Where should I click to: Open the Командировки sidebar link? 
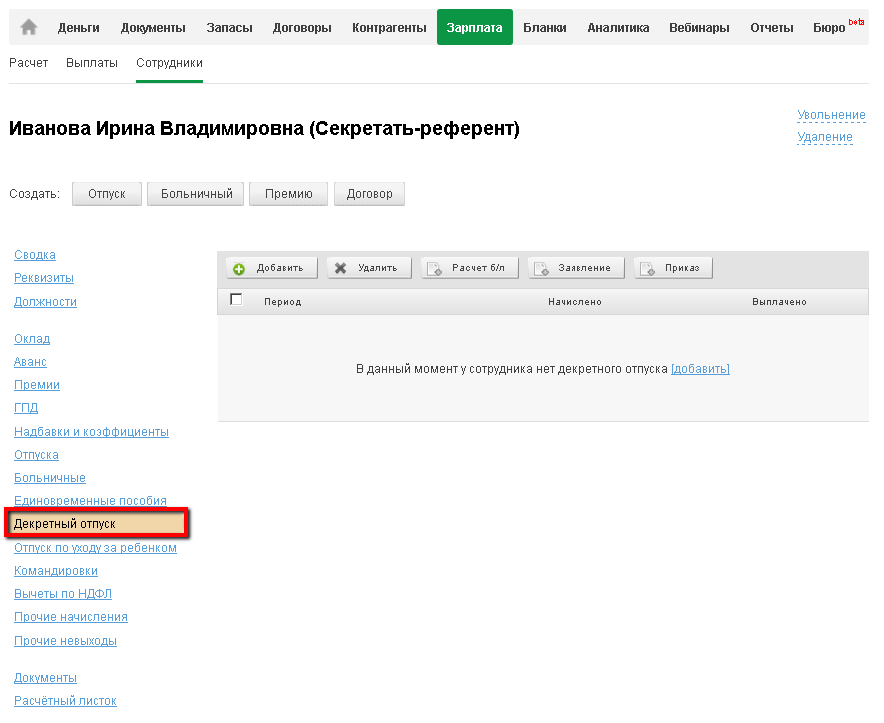pyautogui.click(x=56, y=571)
